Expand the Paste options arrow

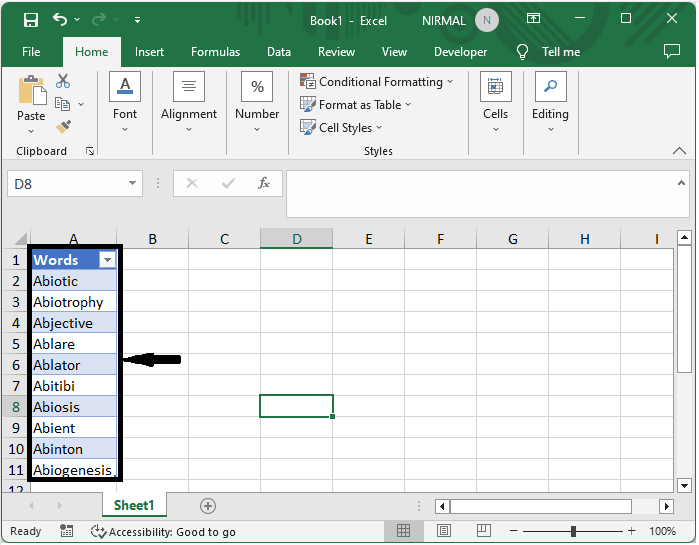[31, 131]
